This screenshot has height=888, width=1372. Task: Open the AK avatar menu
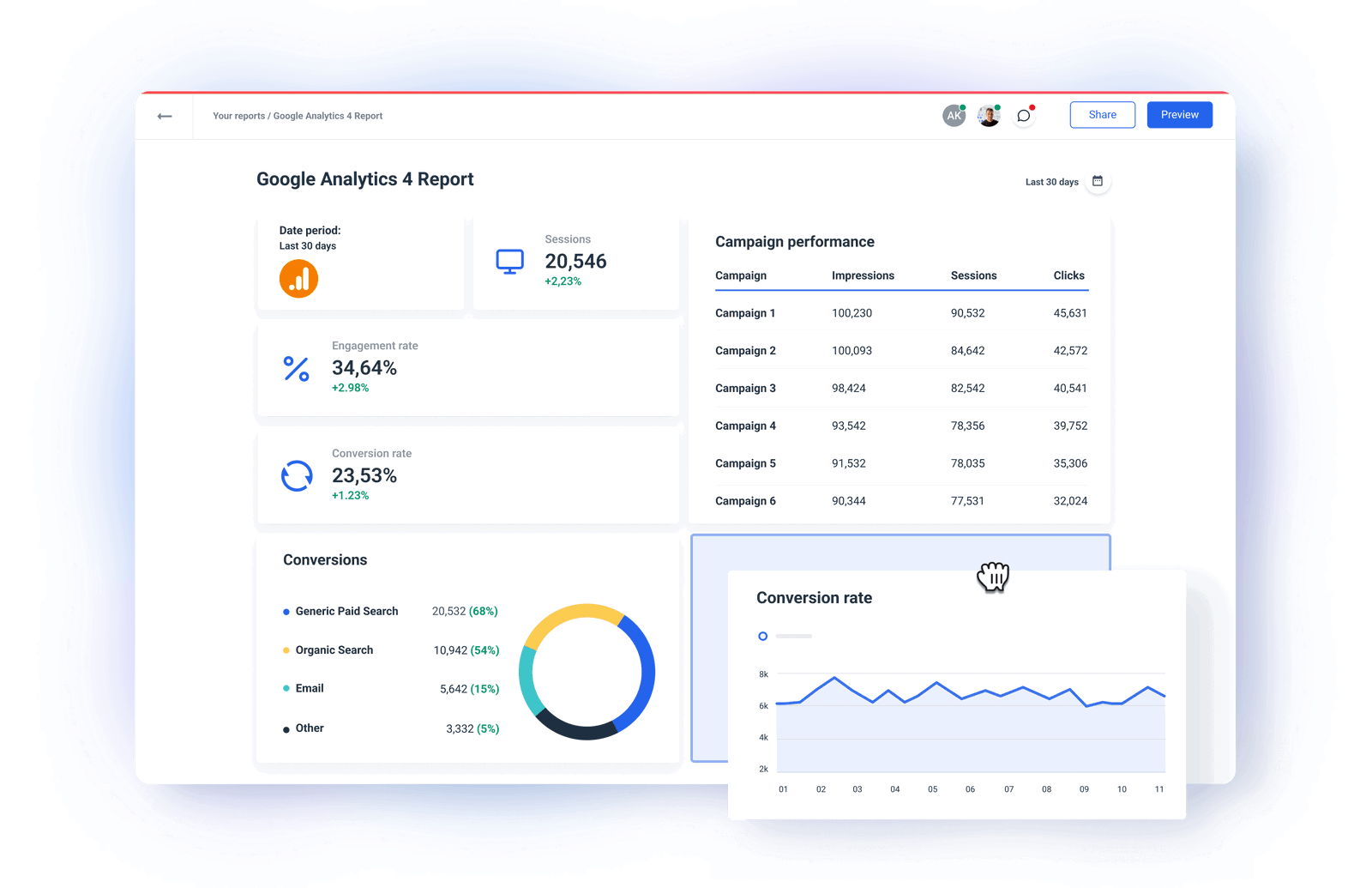(954, 114)
